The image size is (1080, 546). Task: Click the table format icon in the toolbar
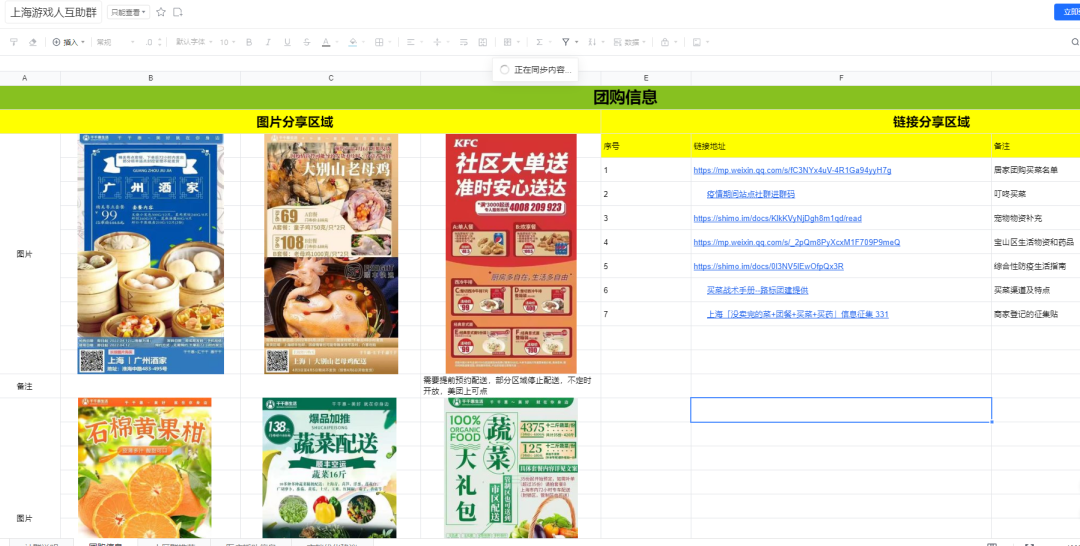508,42
